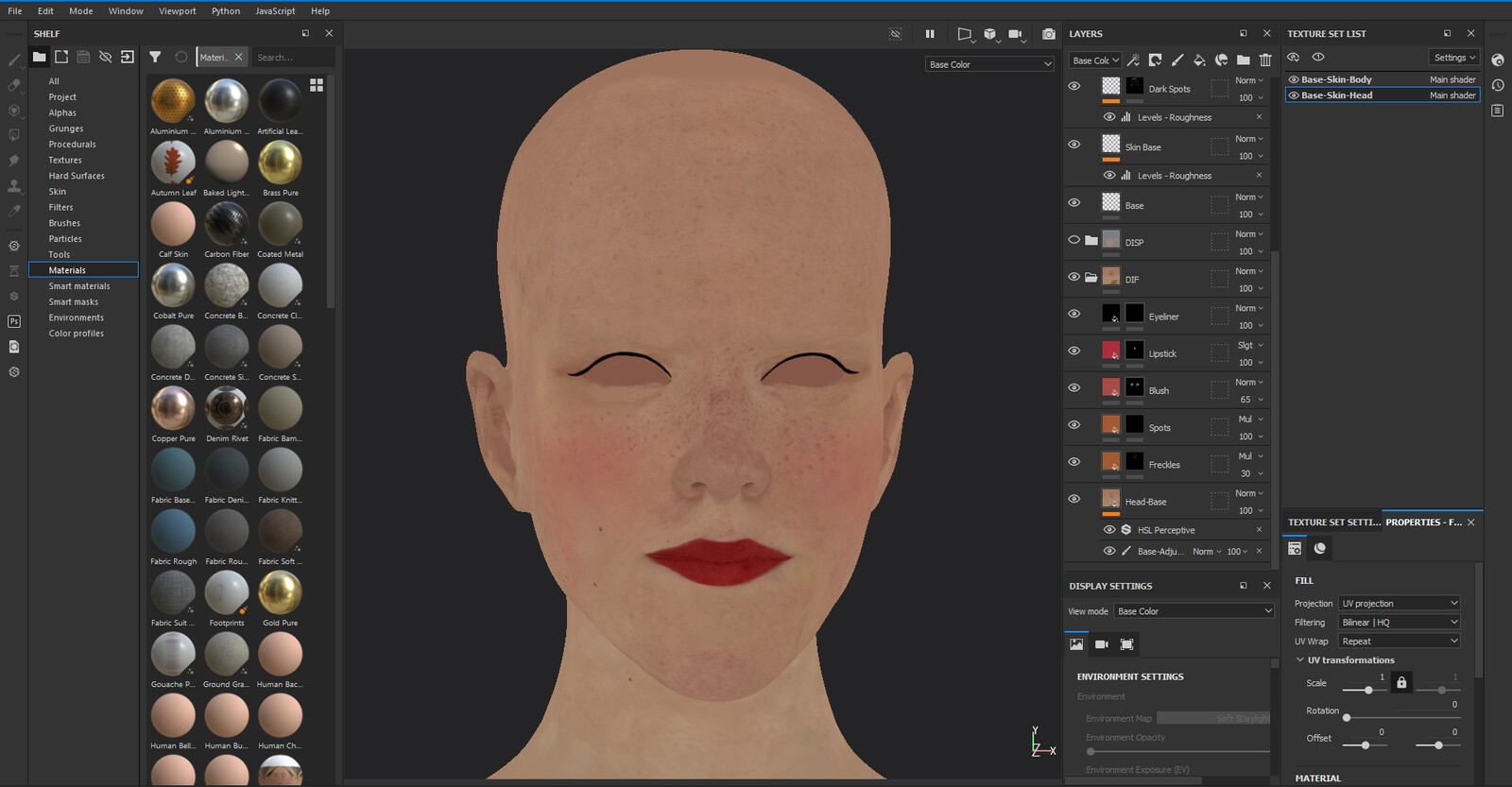This screenshot has width=1512, height=787.
Task: Click the trash icon in Layers panel
Action: (1265, 60)
